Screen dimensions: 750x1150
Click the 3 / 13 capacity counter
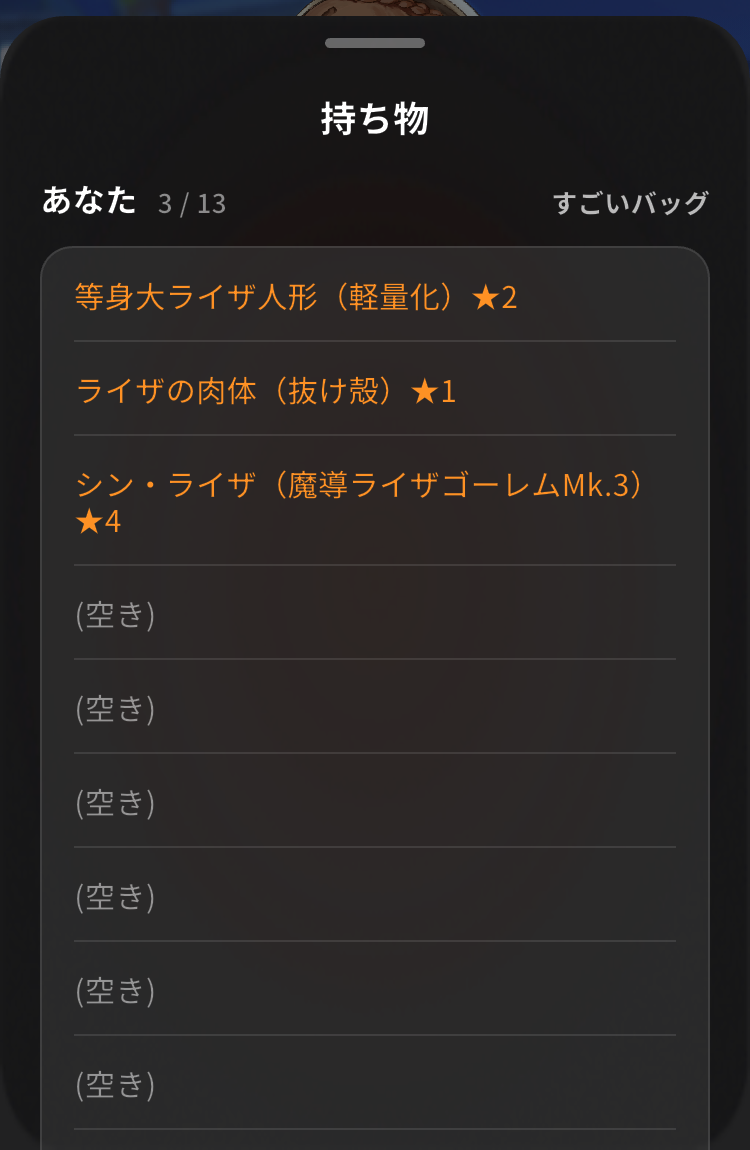tap(192, 204)
